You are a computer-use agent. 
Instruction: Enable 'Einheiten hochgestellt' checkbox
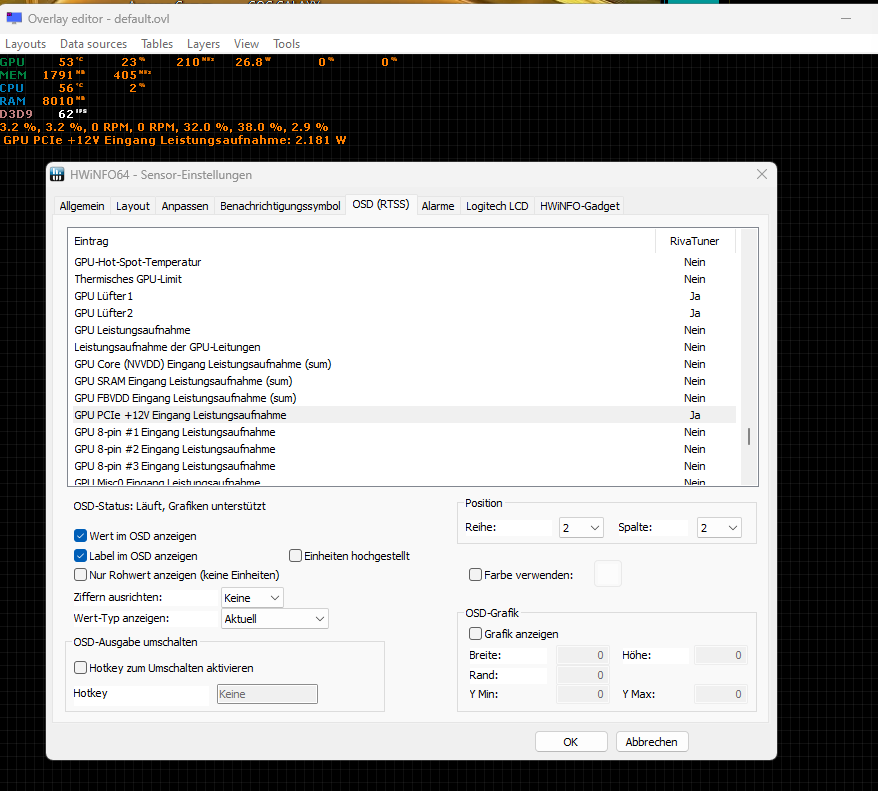click(295, 556)
